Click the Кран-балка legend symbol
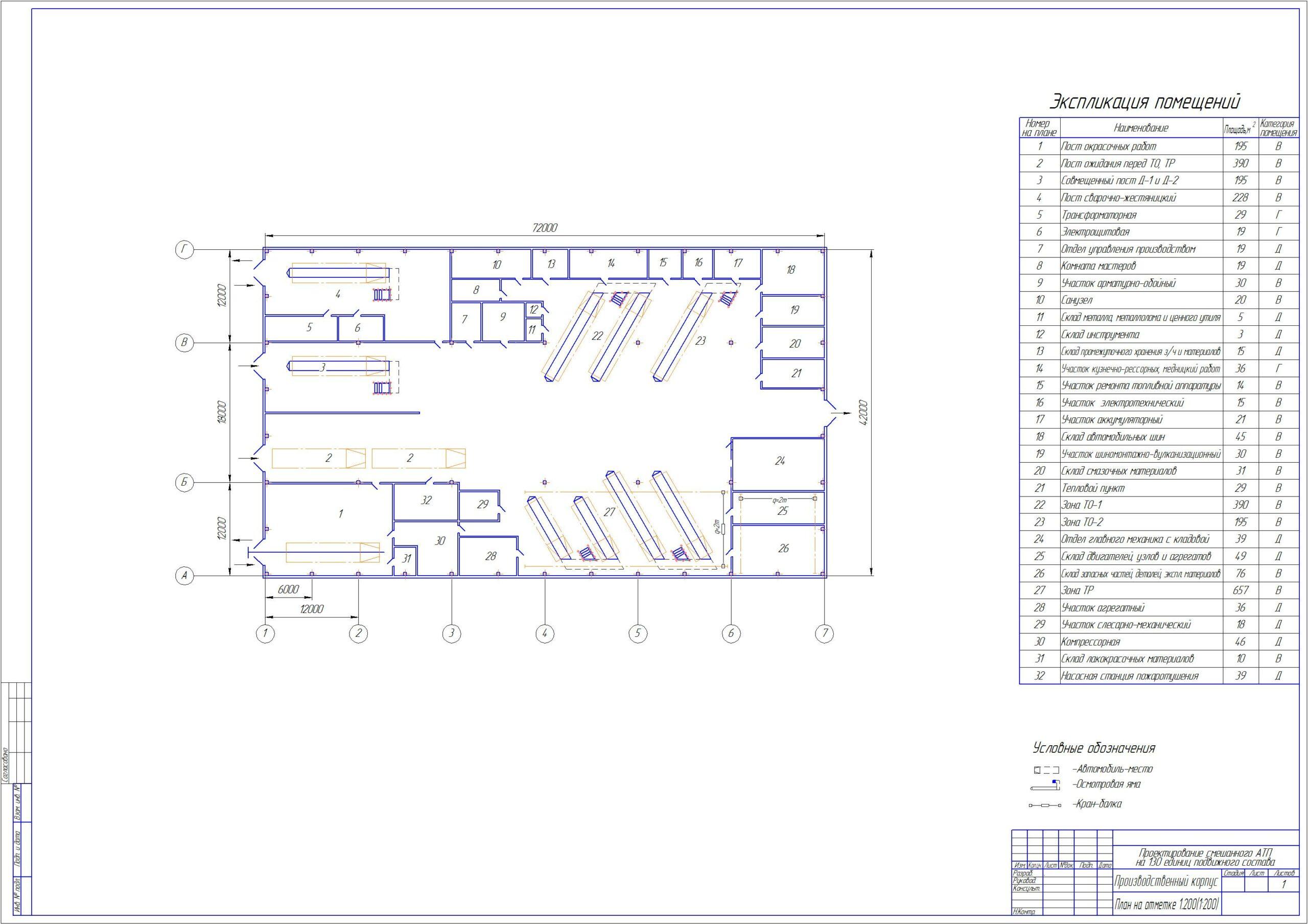The height and width of the screenshot is (924, 1308). tap(1045, 805)
